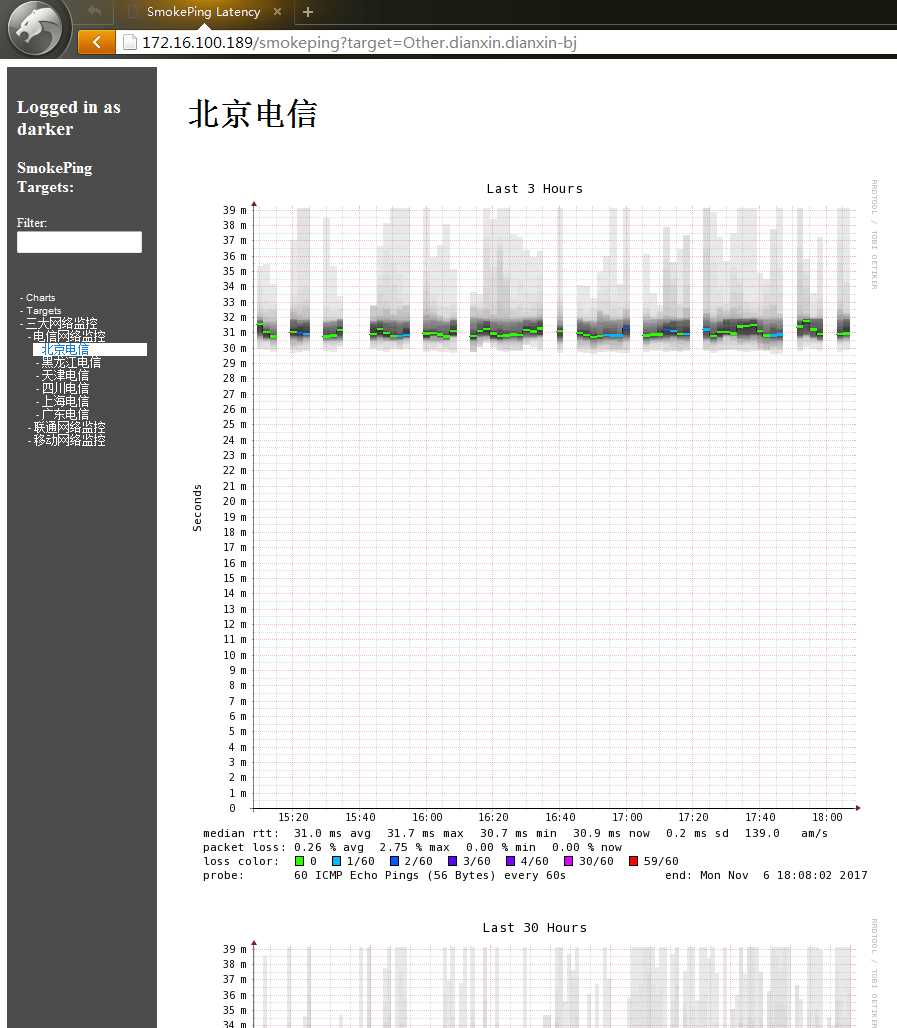Select 天津电信 target link
This screenshot has height=1028, width=897.
pos(65,376)
